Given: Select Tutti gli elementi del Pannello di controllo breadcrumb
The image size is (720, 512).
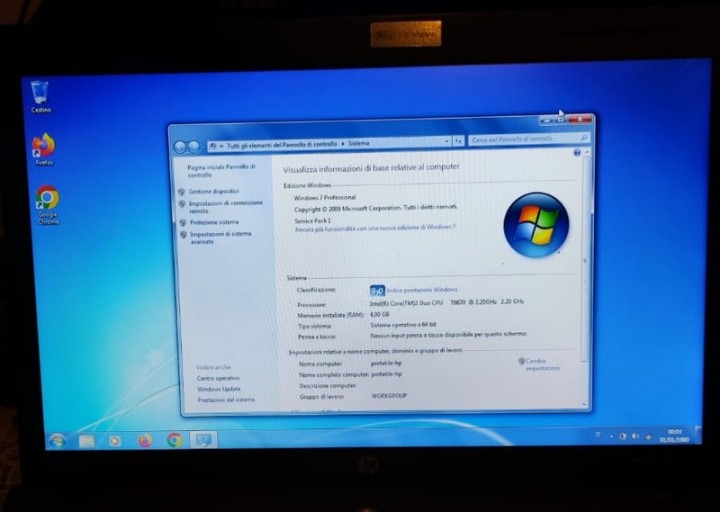Looking at the screenshot, I should pos(282,145).
